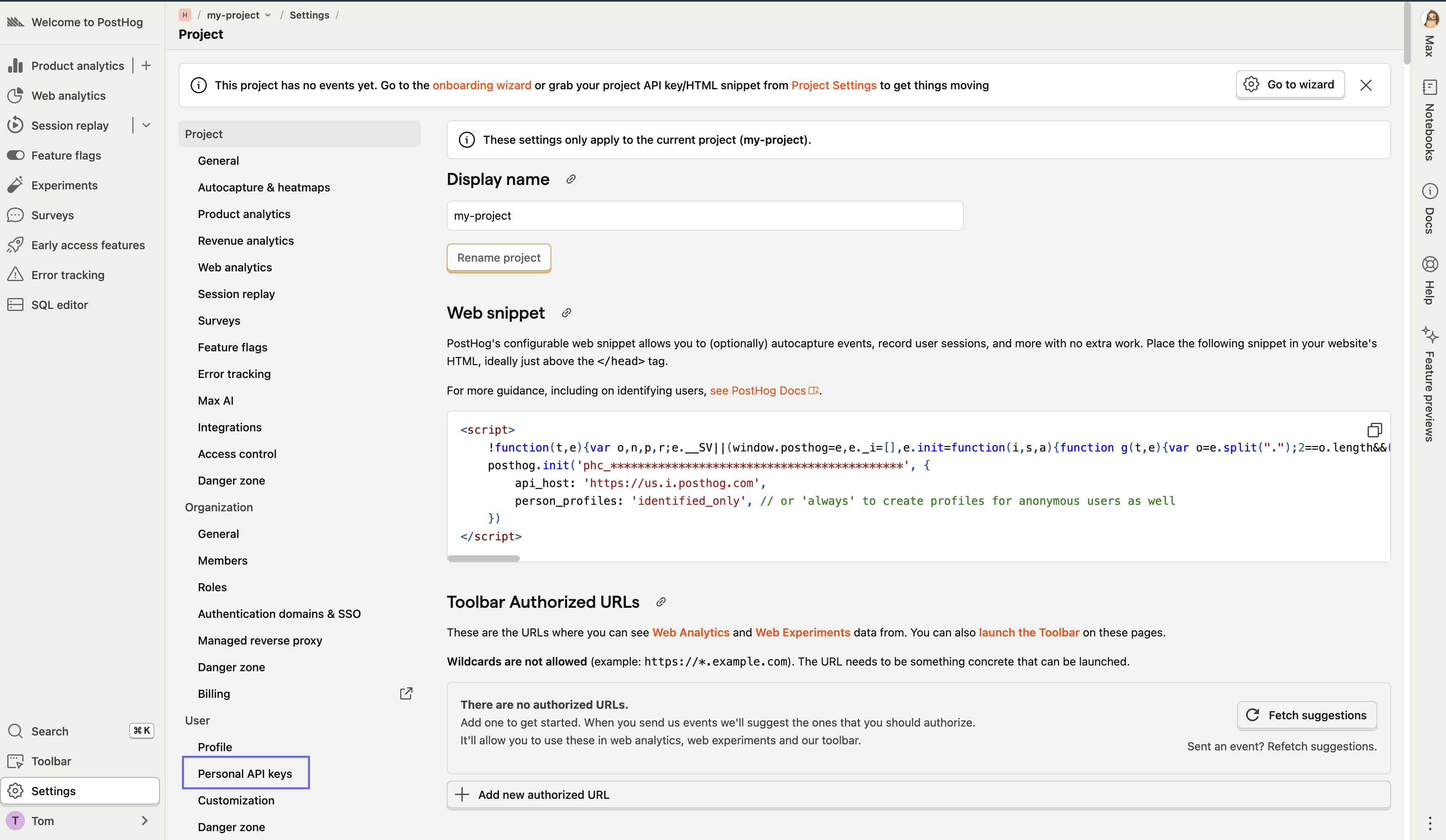
Task: Open Authentication domains & SSO section
Action: pyautogui.click(x=279, y=613)
